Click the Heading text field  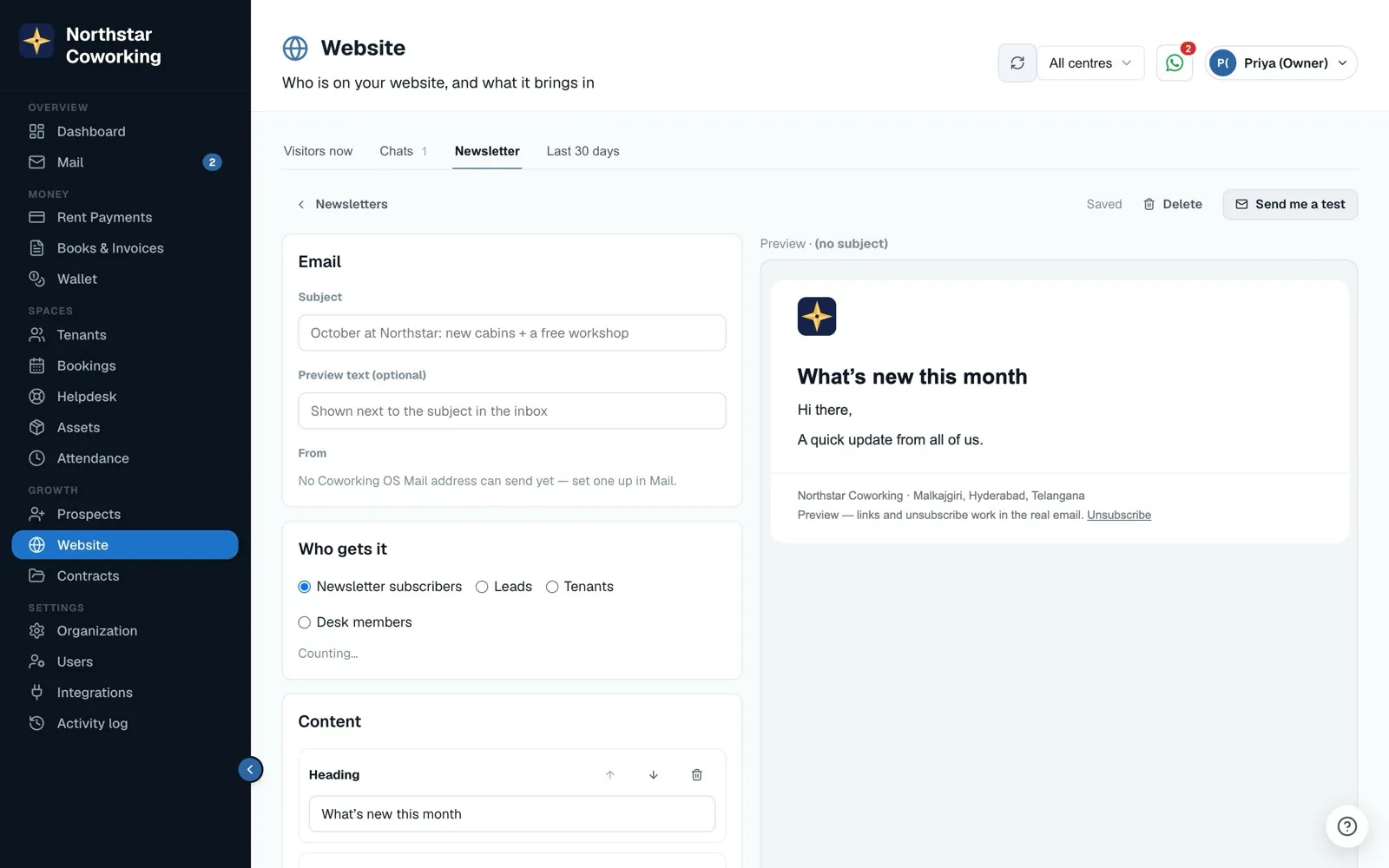[512, 814]
